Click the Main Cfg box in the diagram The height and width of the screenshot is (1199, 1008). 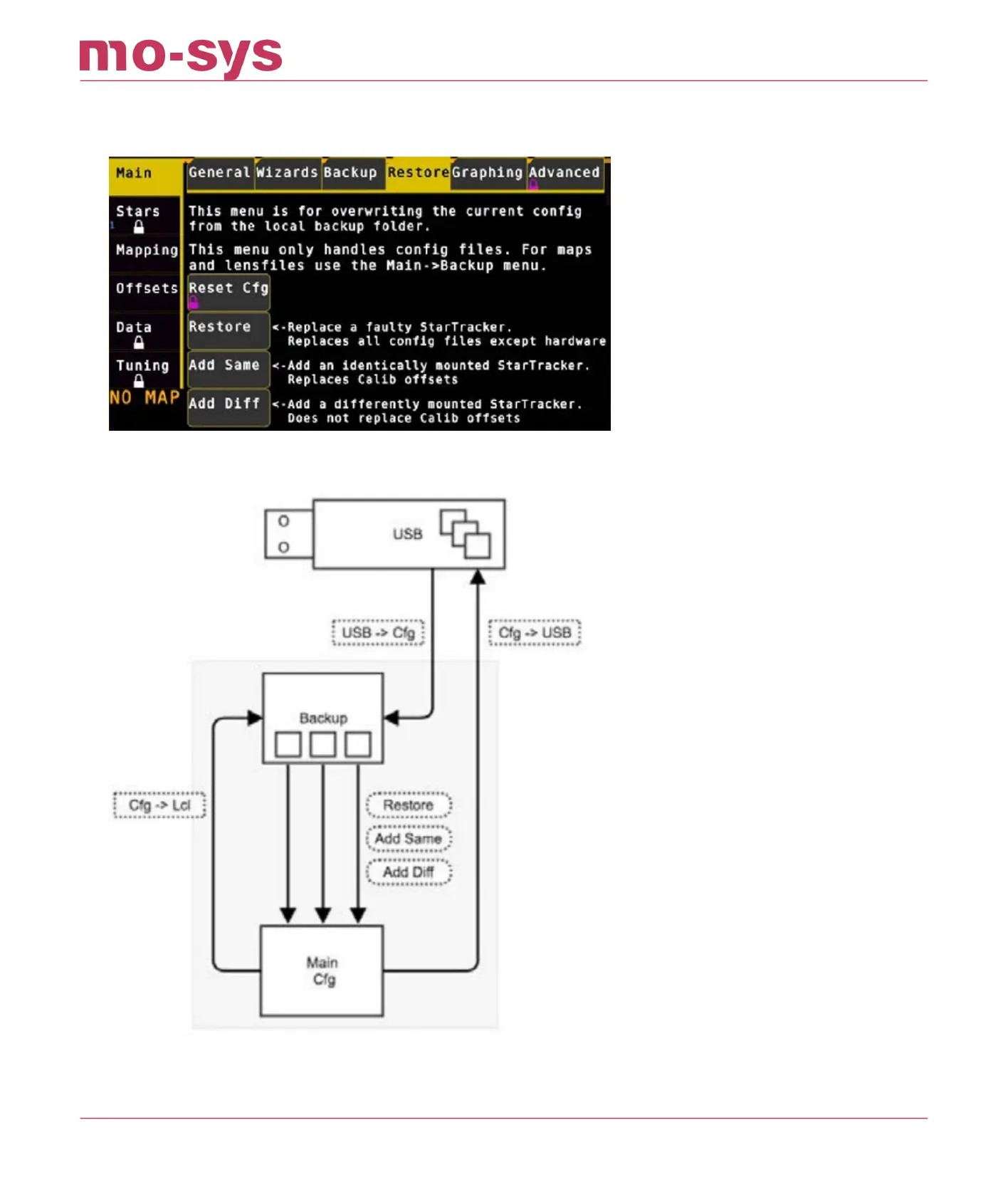click(322, 970)
